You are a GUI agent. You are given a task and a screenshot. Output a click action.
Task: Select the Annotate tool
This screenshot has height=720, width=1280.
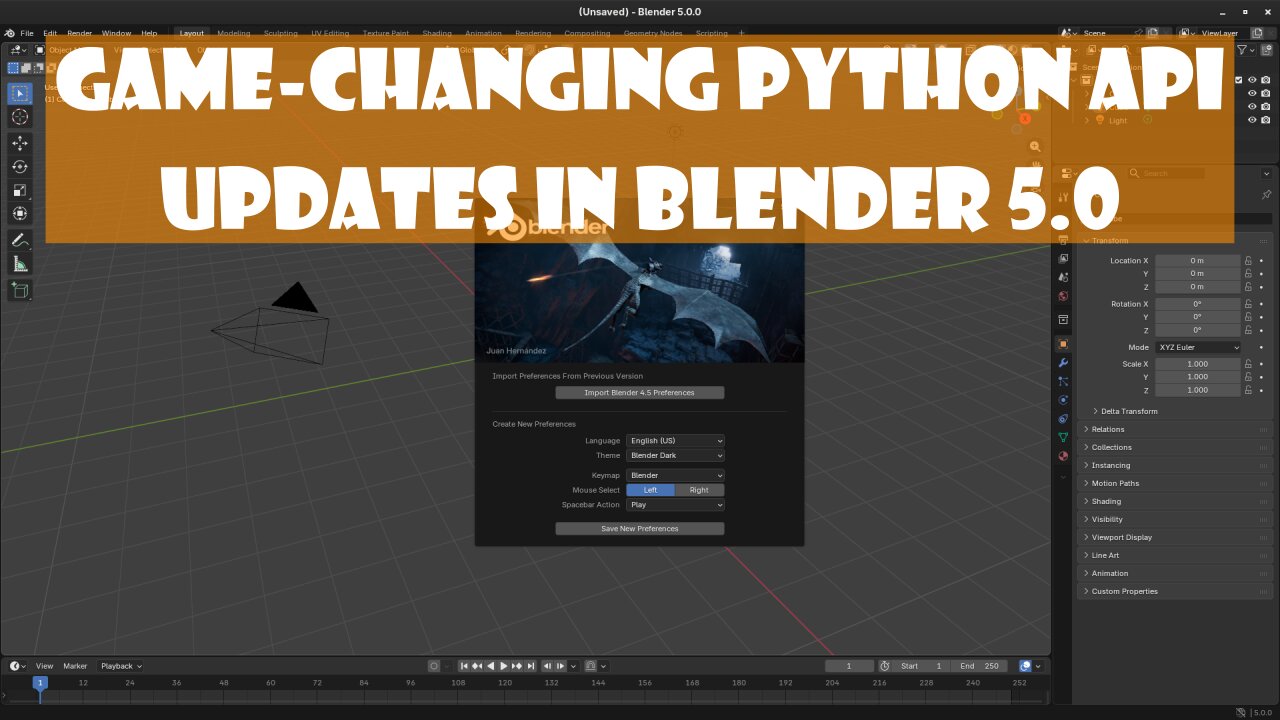pos(20,240)
